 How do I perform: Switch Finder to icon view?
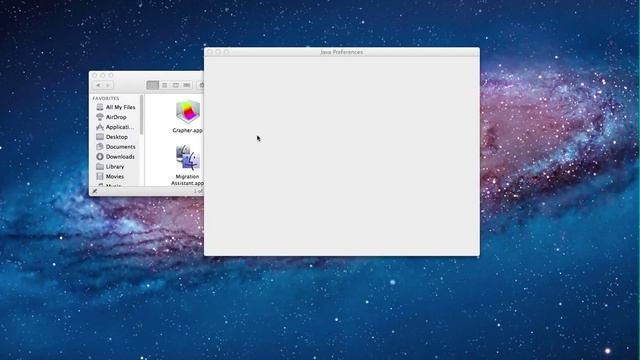pos(153,85)
